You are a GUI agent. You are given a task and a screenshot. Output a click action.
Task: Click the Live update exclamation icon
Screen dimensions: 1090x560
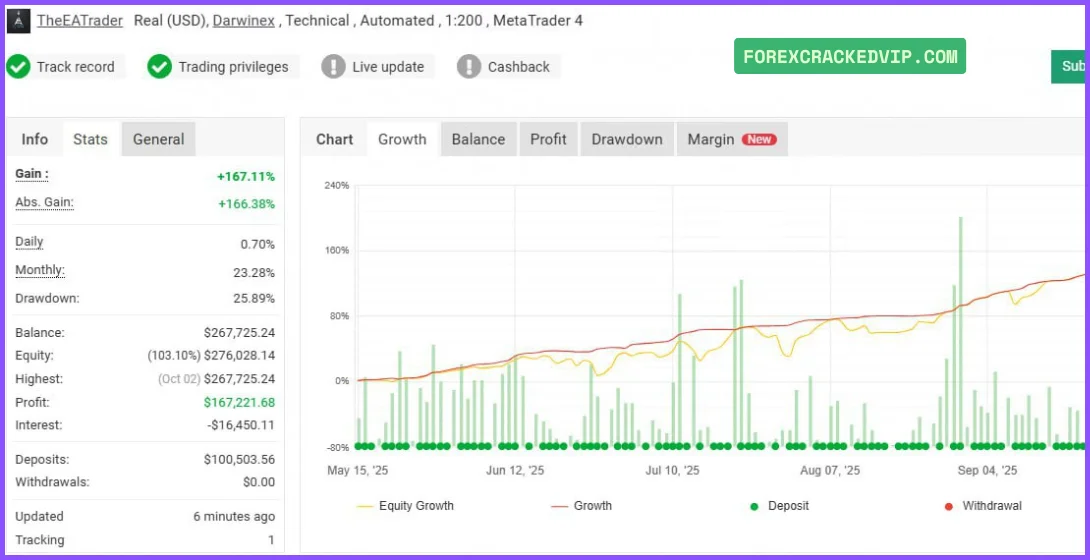click(333, 67)
